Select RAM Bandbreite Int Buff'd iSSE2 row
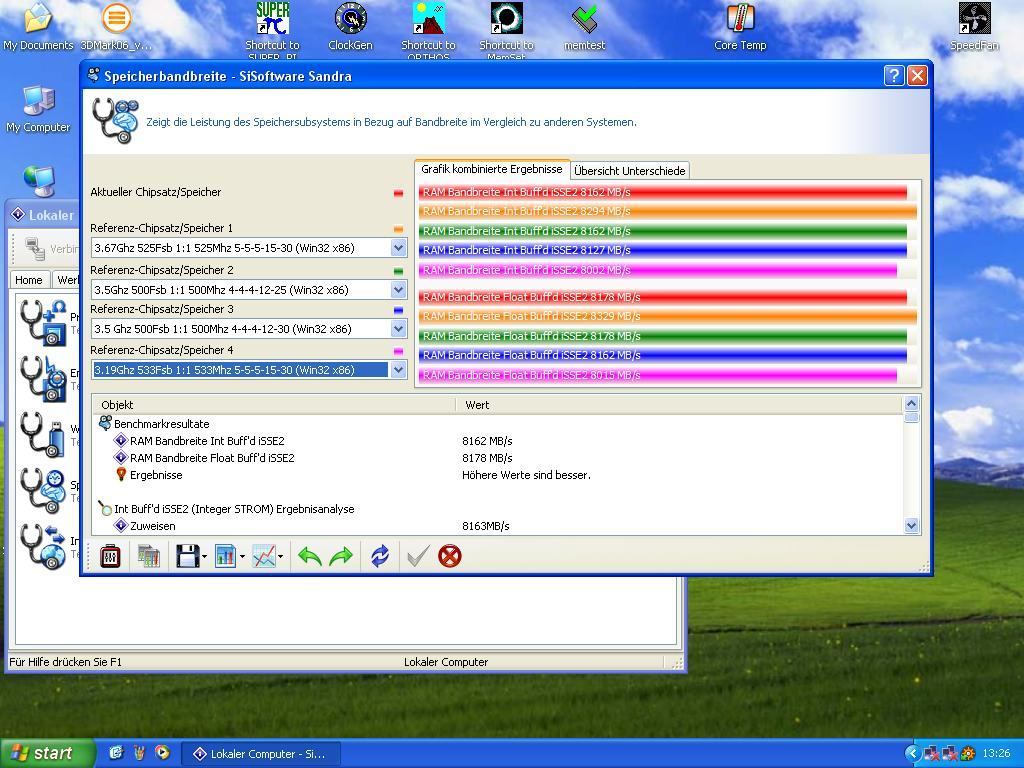1024x768 pixels. click(x=199, y=441)
